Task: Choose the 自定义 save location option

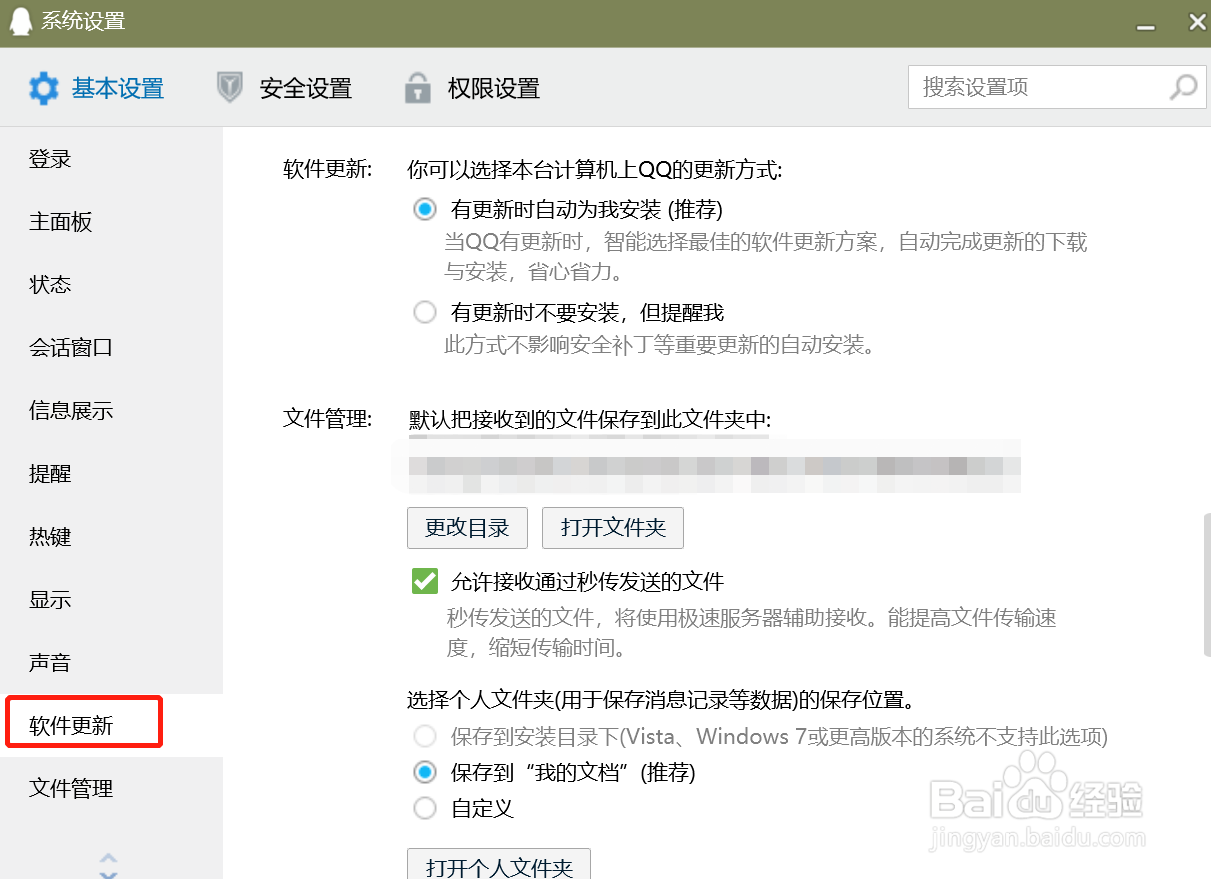Action: pyautogui.click(x=424, y=808)
